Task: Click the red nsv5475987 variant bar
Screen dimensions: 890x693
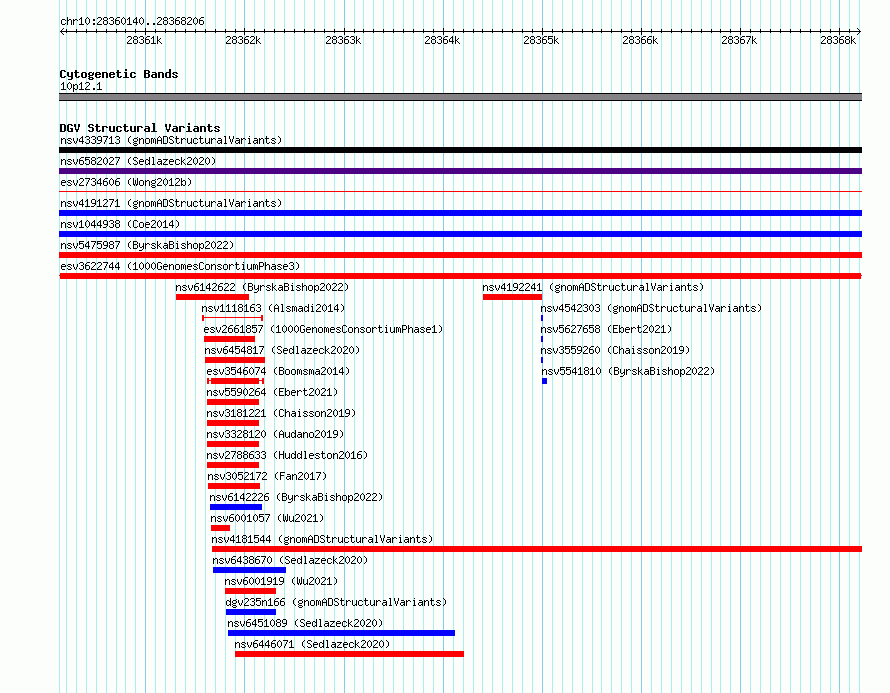Action: coord(460,255)
